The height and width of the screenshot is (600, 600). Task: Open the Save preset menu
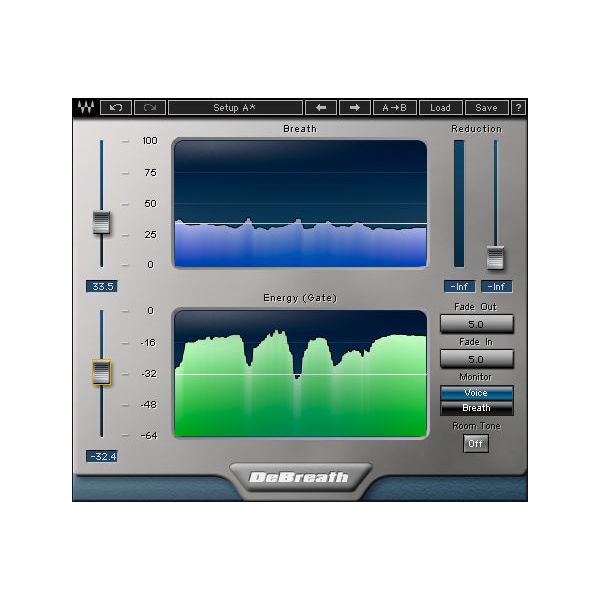[x=486, y=107]
